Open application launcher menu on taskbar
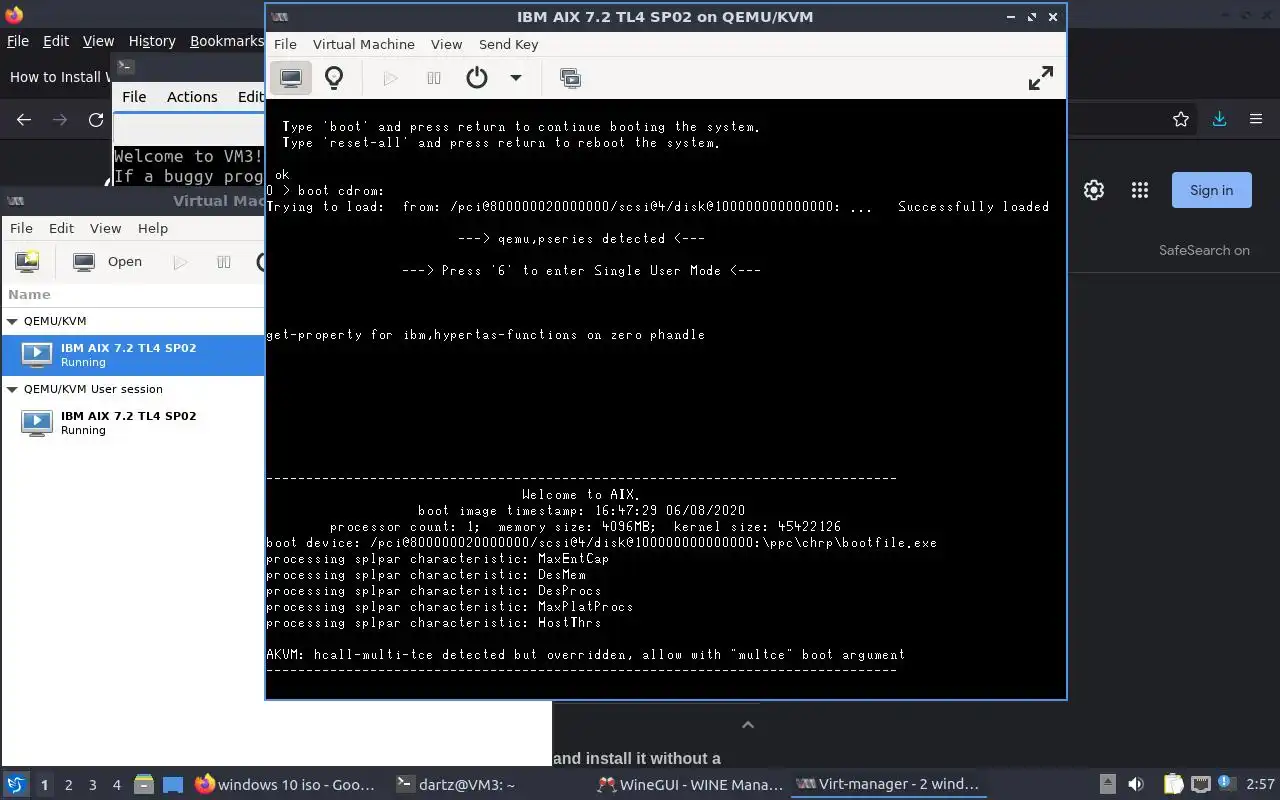Screen dimensions: 1280x800 pos(16,784)
